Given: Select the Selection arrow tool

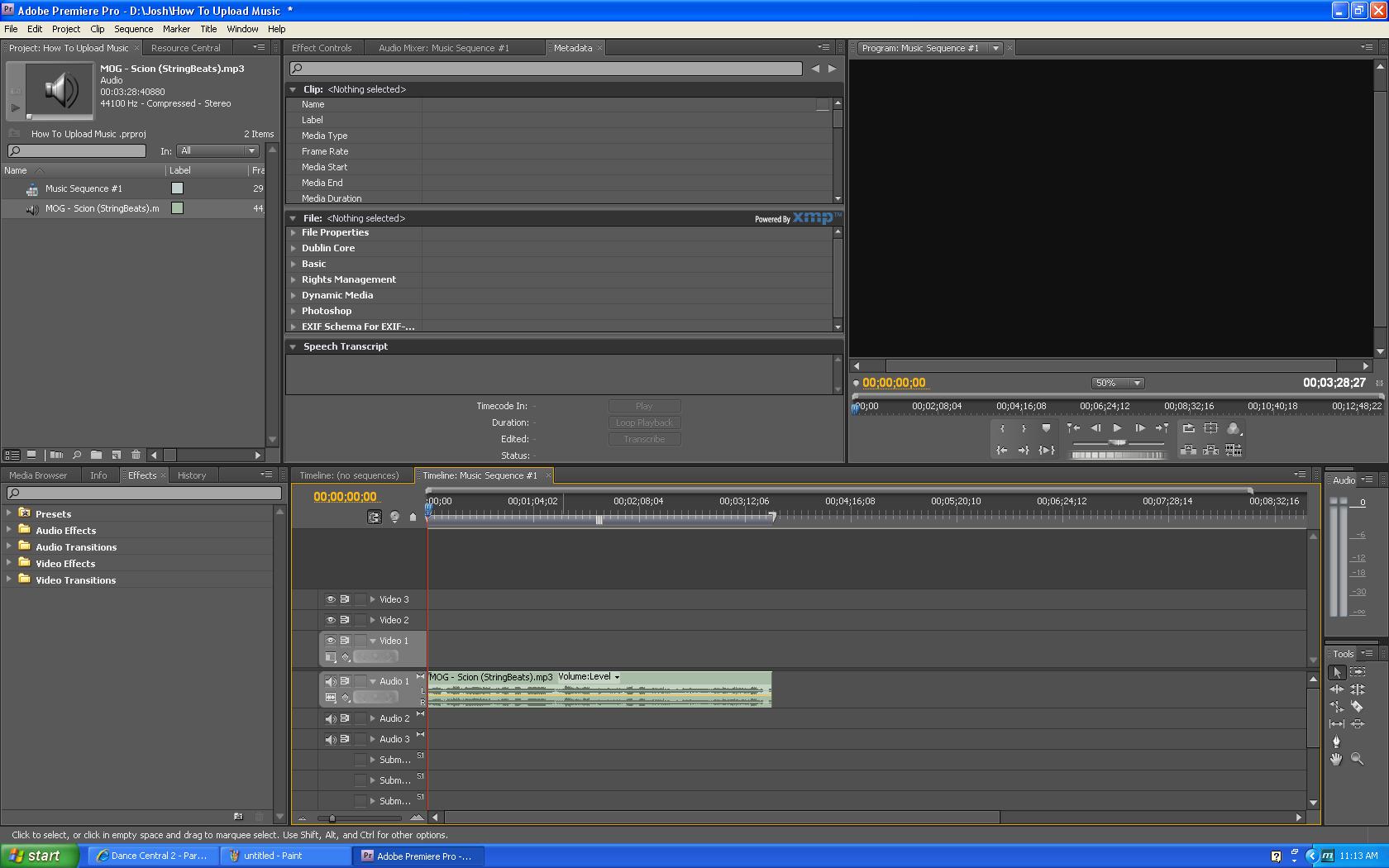Looking at the screenshot, I should pos(1337,672).
